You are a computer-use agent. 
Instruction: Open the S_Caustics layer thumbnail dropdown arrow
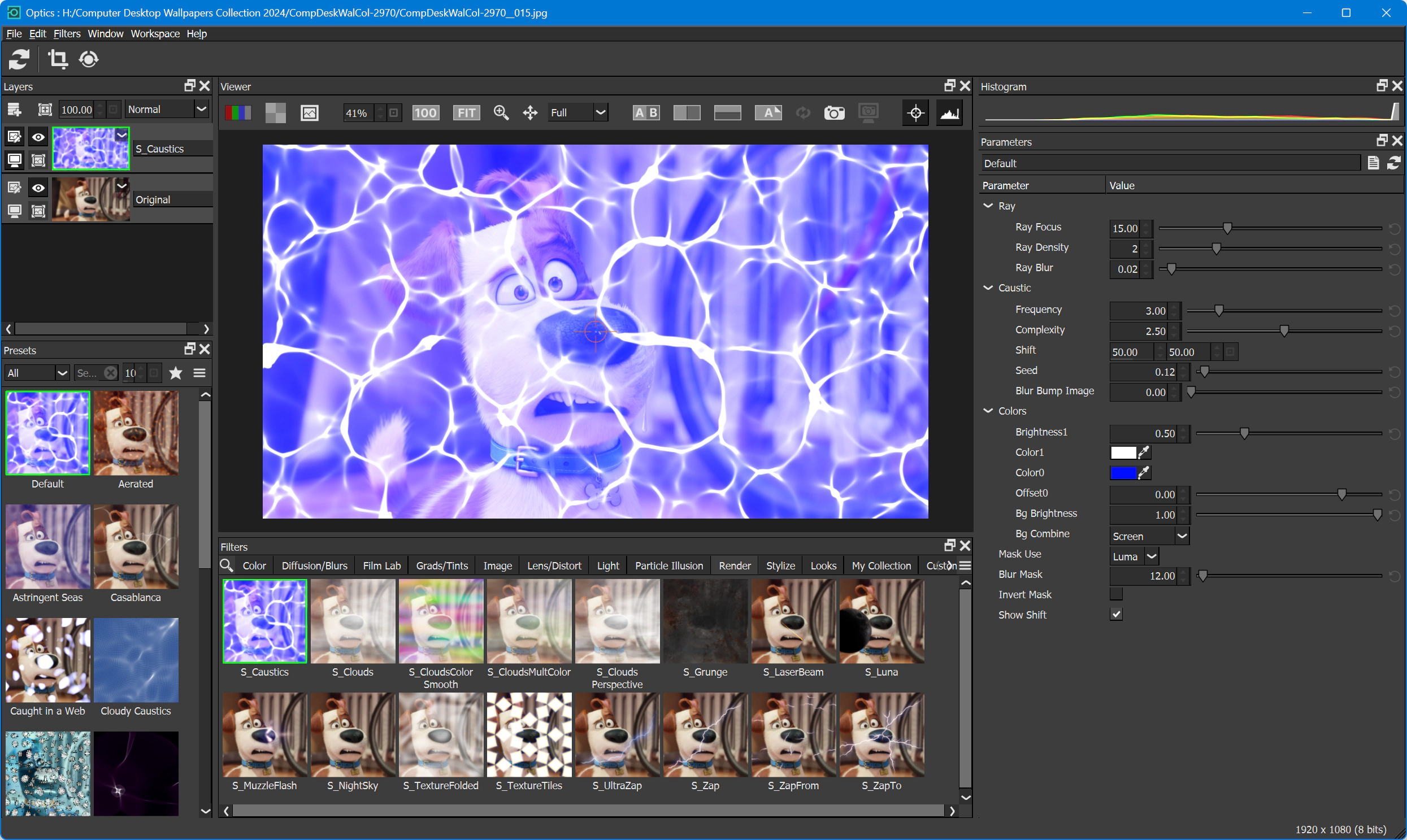click(x=121, y=135)
